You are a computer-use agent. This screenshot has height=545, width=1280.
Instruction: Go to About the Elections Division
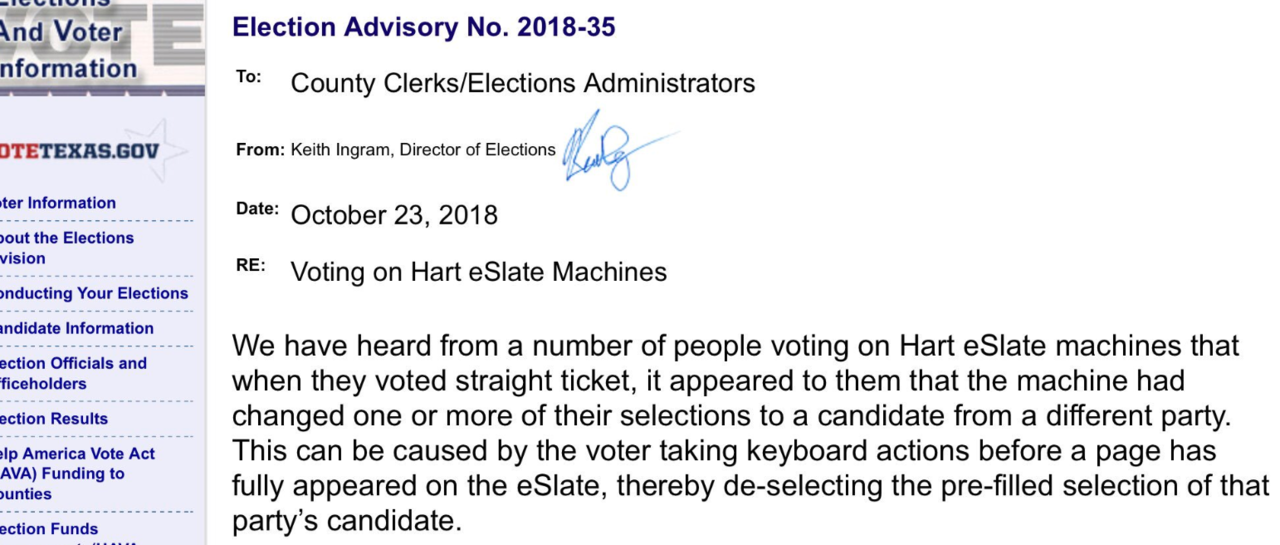(x=66, y=248)
